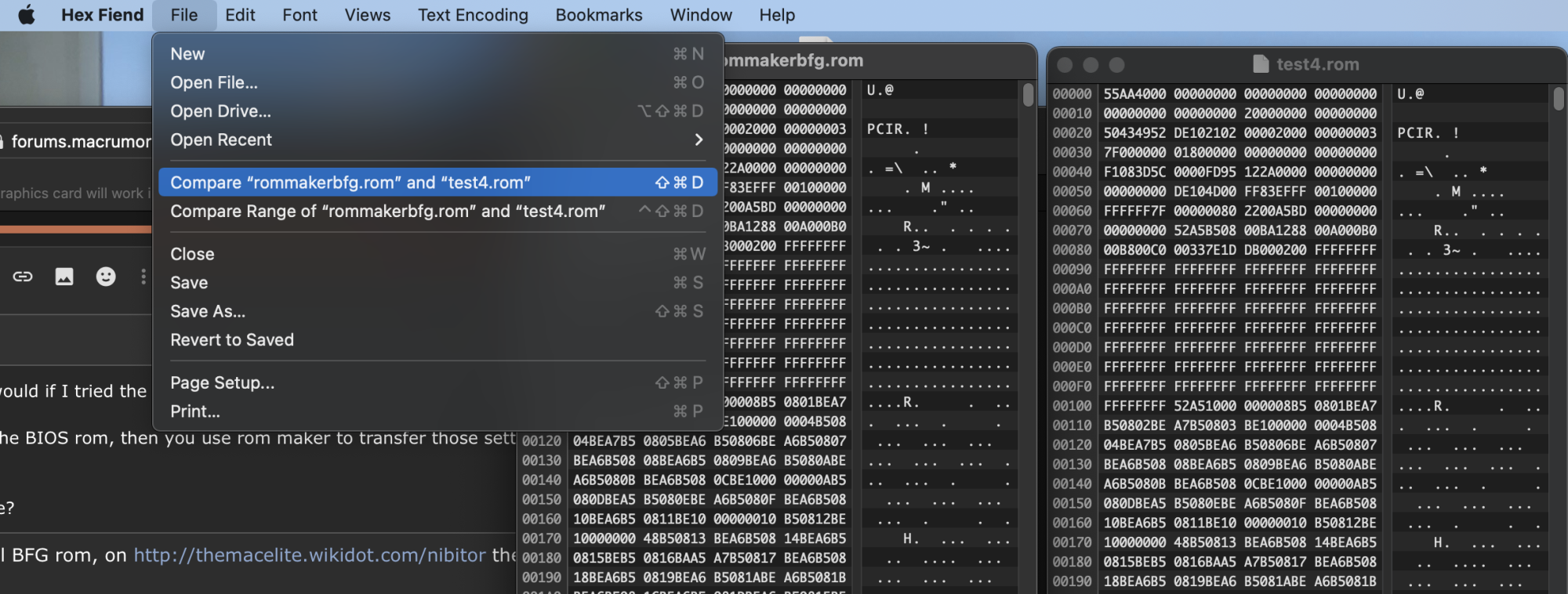Click hex bytes 50434952 in test4.rom

pyautogui.click(x=1134, y=133)
